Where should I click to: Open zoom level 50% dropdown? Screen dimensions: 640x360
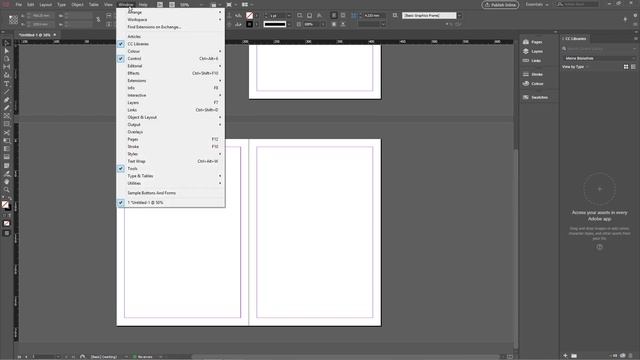click(201, 4)
